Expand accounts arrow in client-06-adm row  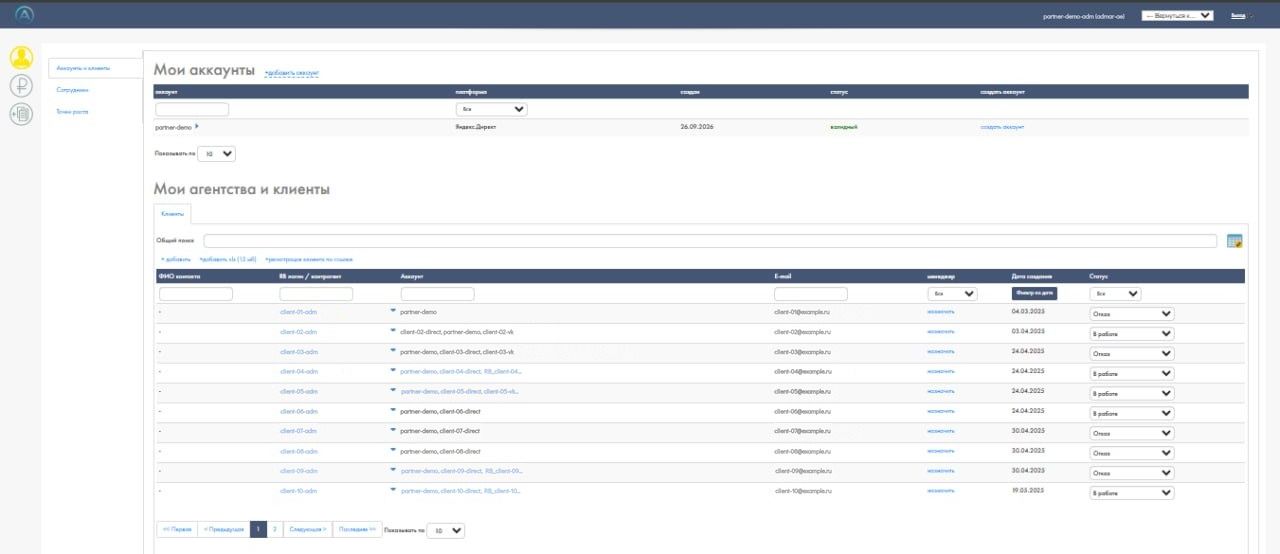(x=393, y=410)
